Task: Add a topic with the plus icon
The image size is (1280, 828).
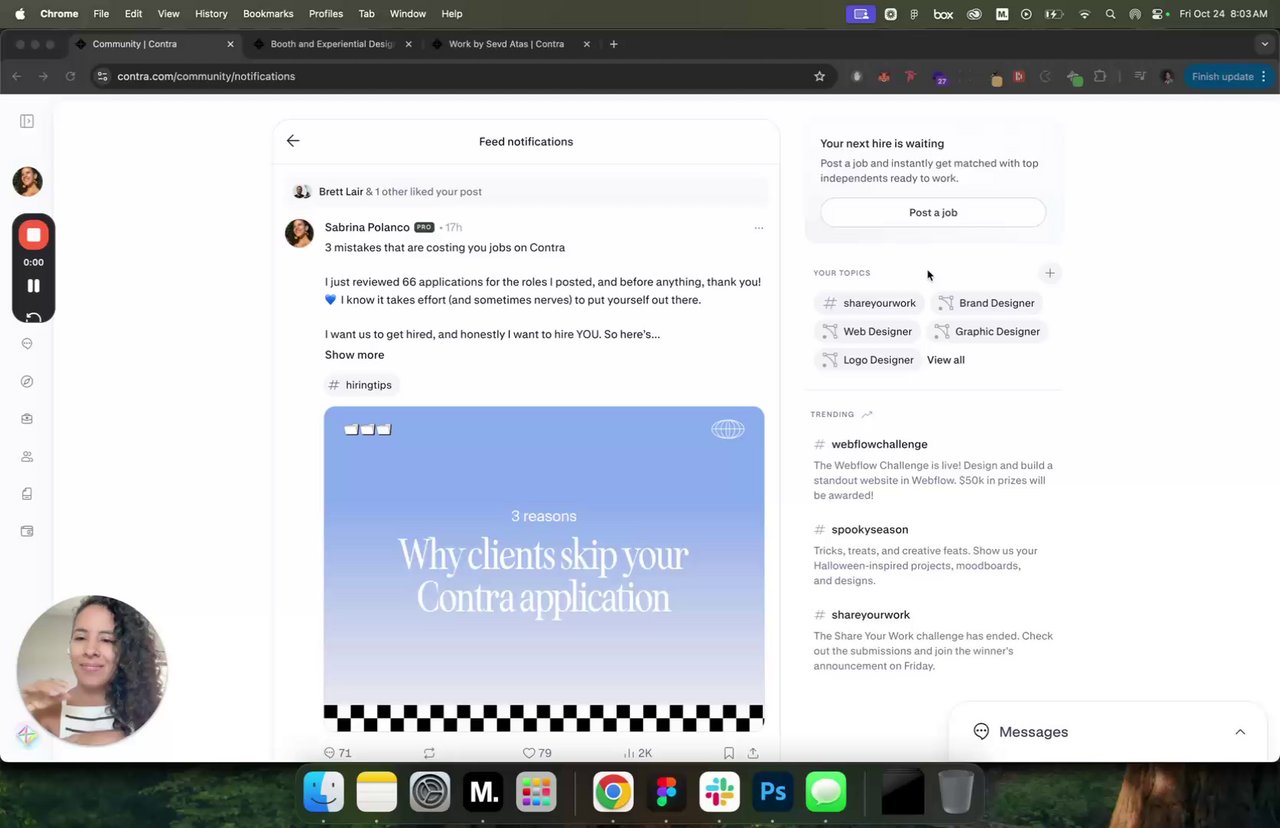Action: click(x=1050, y=273)
